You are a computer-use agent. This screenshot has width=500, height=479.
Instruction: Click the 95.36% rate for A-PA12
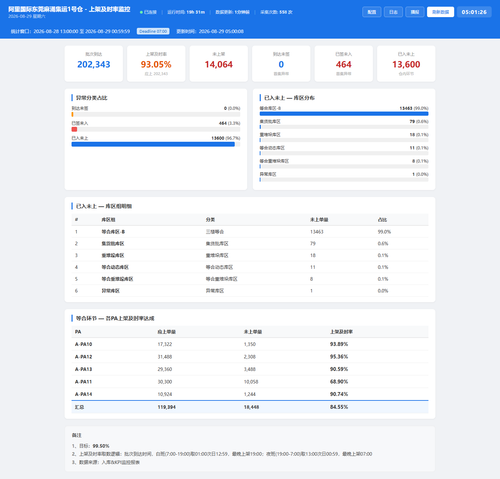339,357
